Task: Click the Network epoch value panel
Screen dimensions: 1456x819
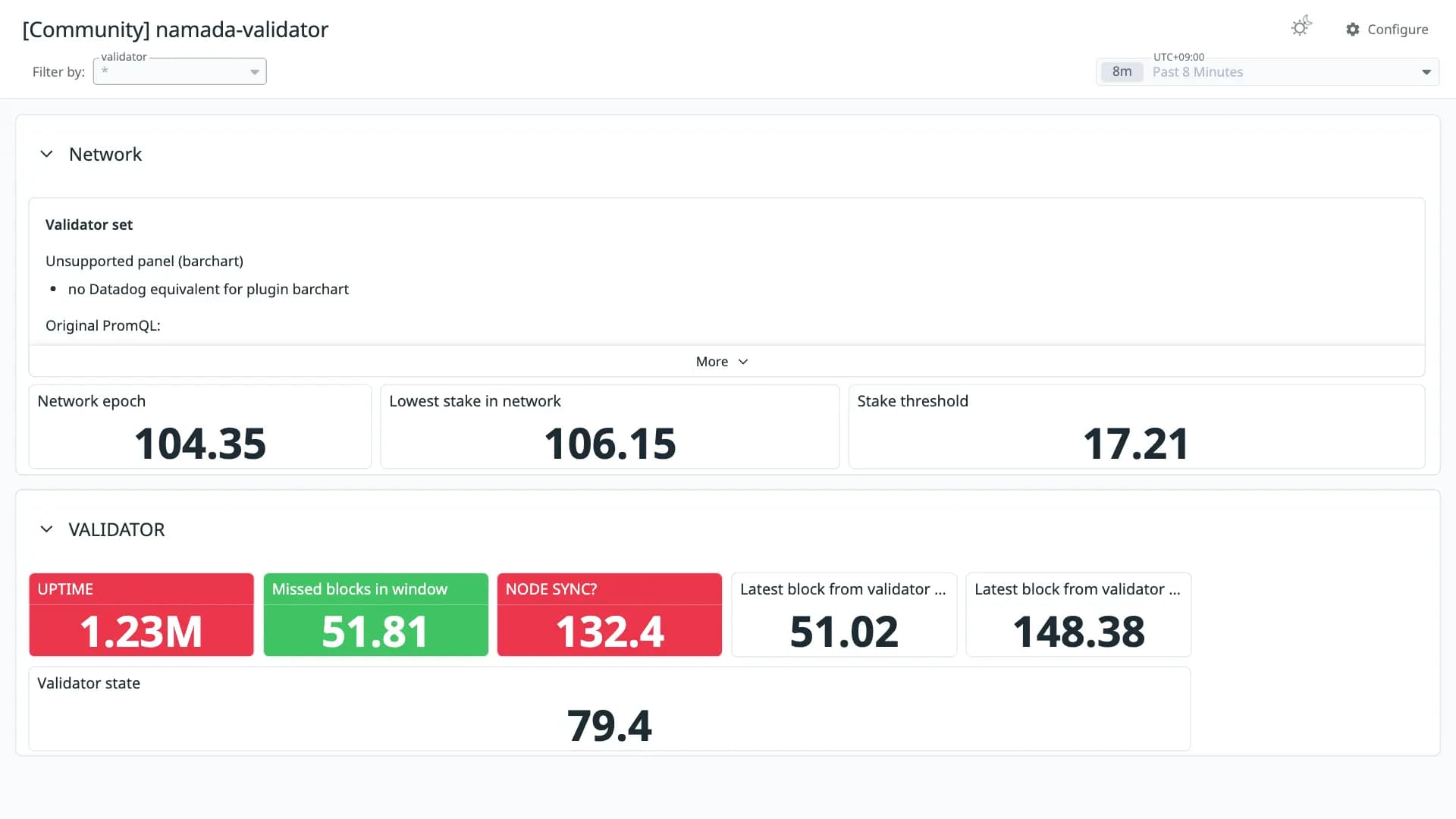Action: pyautogui.click(x=200, y=427)
